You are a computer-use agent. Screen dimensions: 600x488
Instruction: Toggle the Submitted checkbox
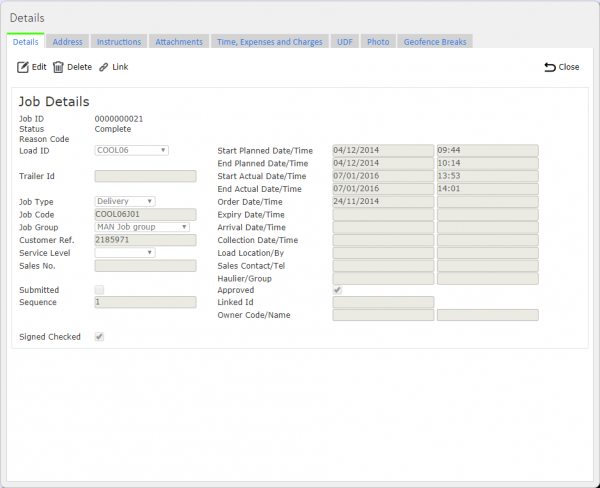99,290
